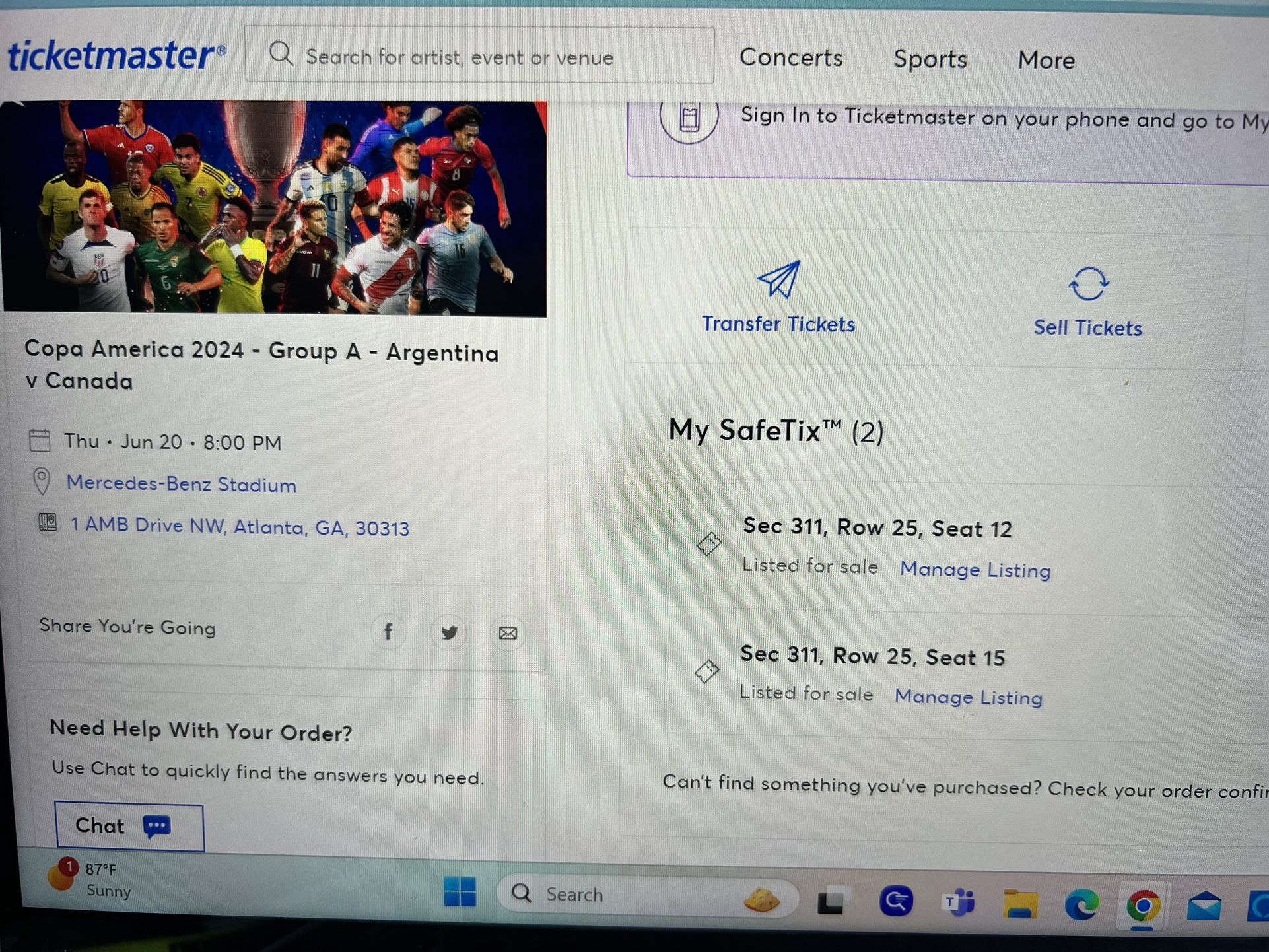
Task: Open Microsoft Teams from the taskbar
Action: coord(958,902)
